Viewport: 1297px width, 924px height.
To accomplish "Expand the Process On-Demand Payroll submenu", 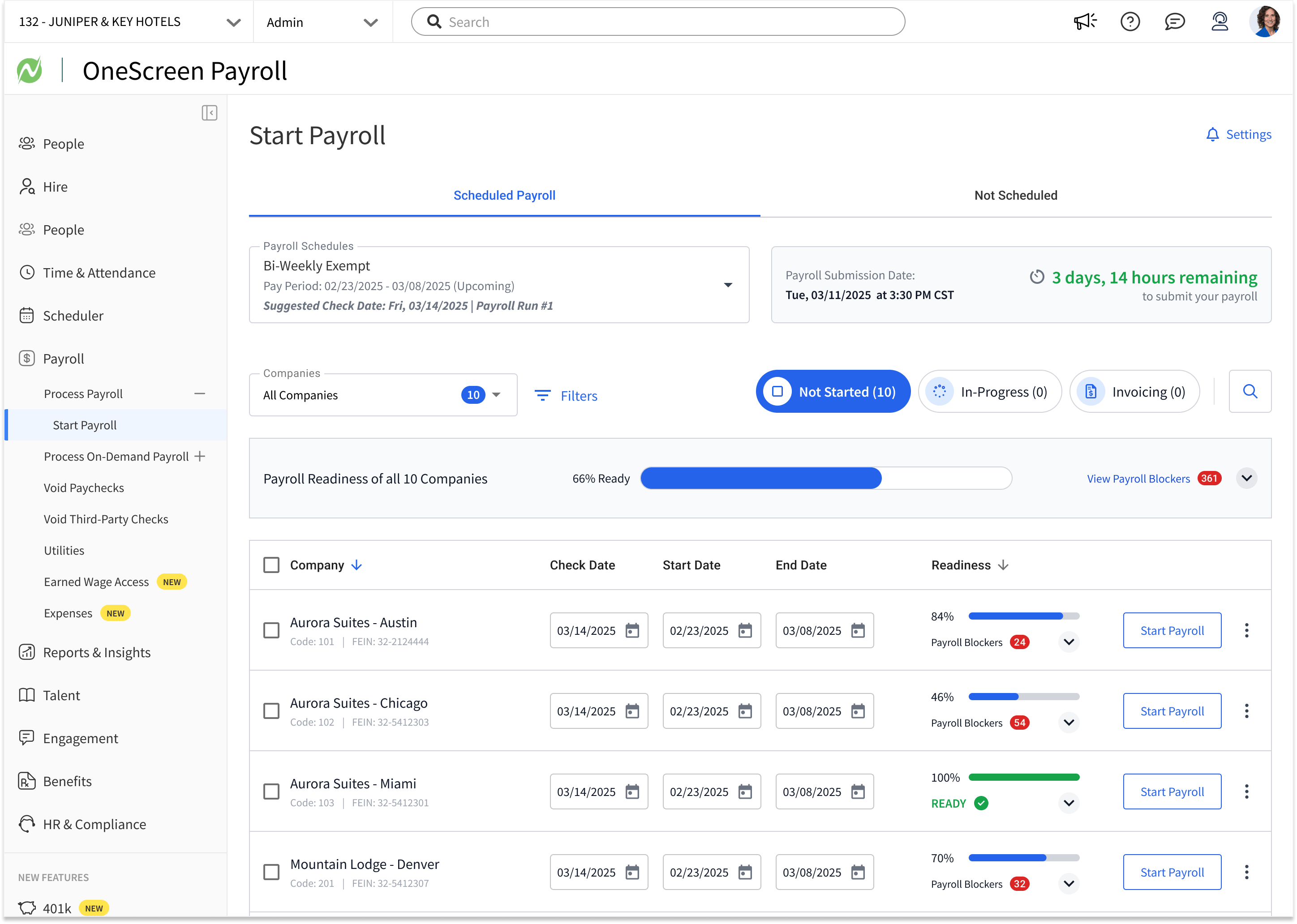I will pyautogui.click(x=200, y=456).
